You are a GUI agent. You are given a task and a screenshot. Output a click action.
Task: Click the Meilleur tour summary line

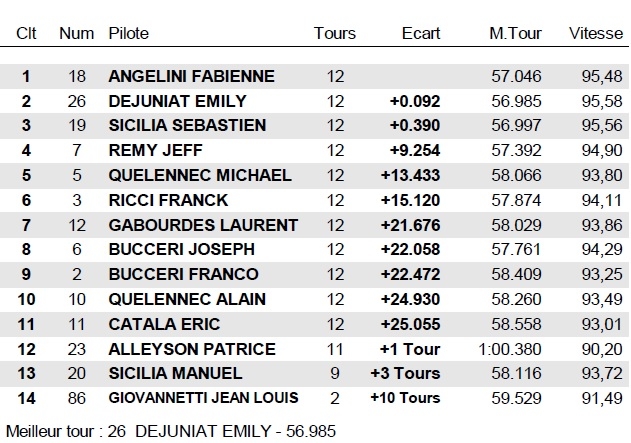171,431
